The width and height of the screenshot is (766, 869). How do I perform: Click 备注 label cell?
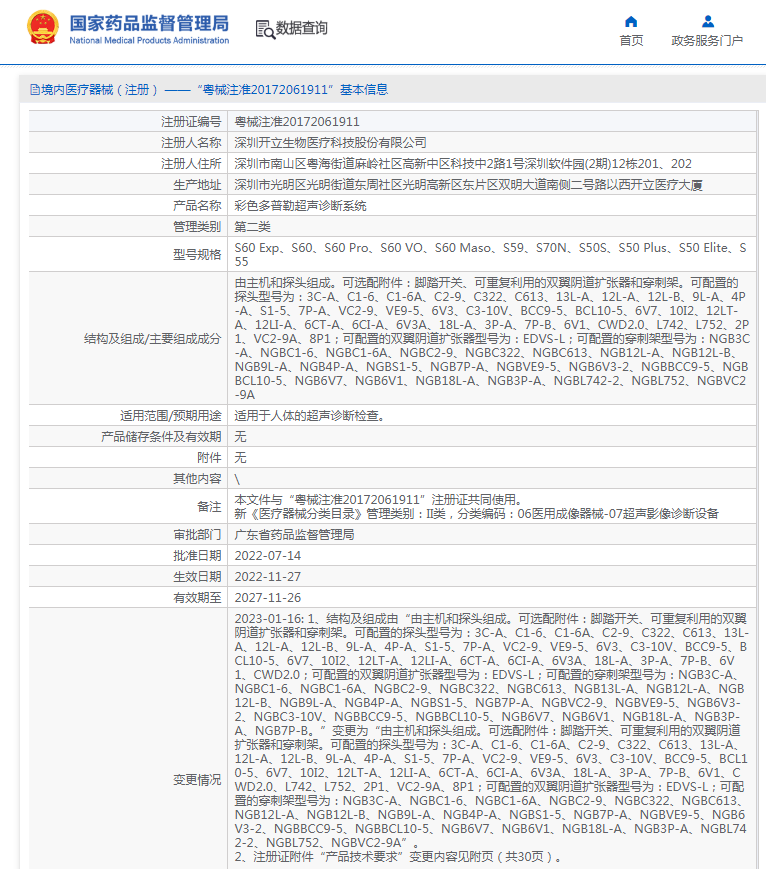128,507
